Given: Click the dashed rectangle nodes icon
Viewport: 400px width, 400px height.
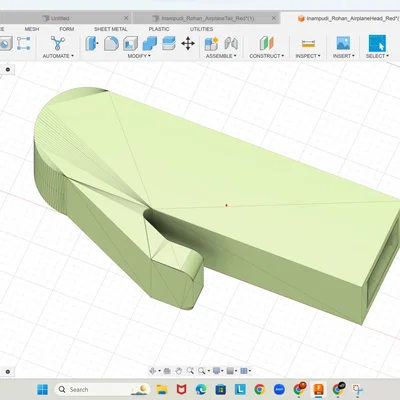Looking at the screenshot, I should (x=23, y=44).
